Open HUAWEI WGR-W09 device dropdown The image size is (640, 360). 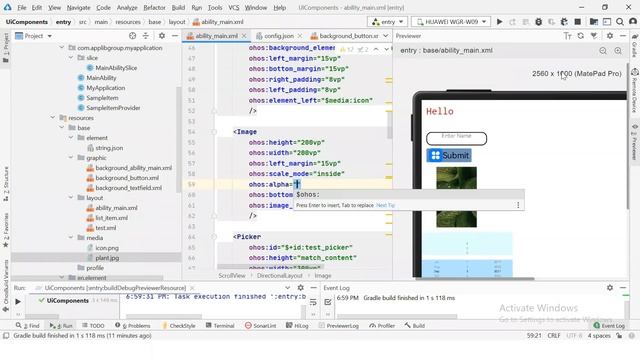click(451, 22)
